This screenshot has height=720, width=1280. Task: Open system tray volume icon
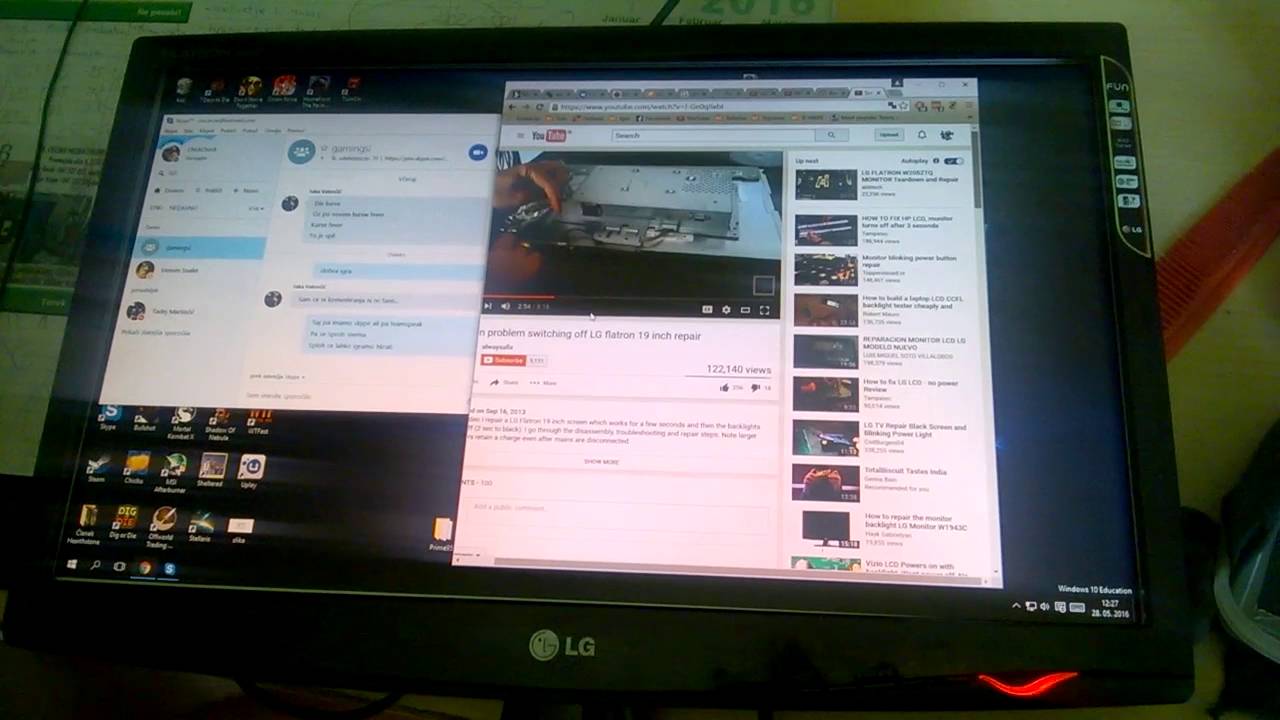point(1044,606)
